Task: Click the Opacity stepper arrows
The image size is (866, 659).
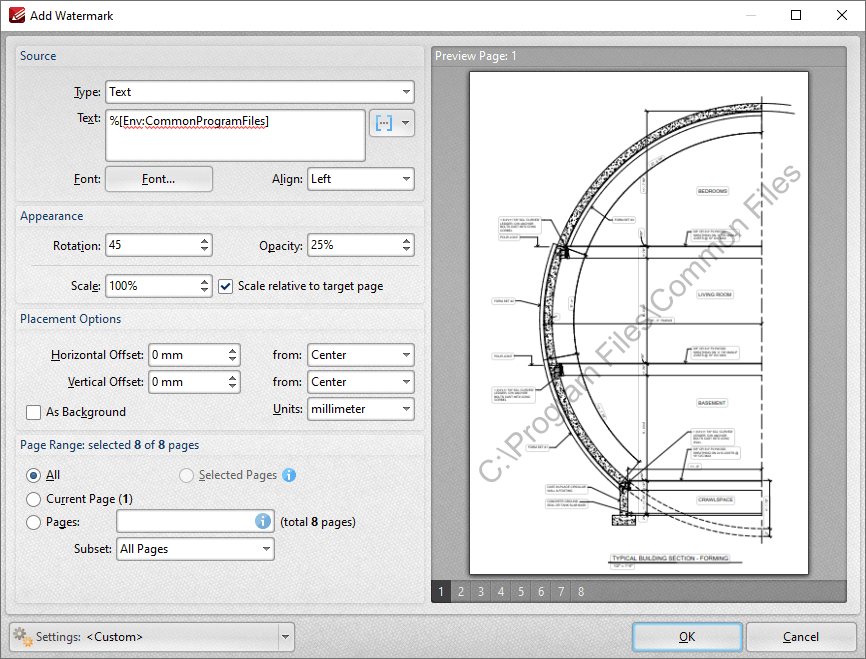Action: [406, 245]
